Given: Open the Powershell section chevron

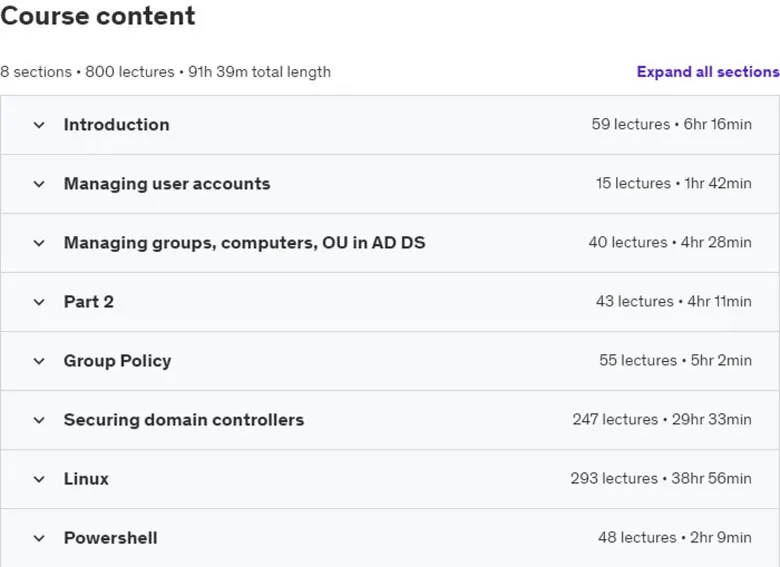Looking at the screenshot, I should pyautogui.click(x=39, y=538).
